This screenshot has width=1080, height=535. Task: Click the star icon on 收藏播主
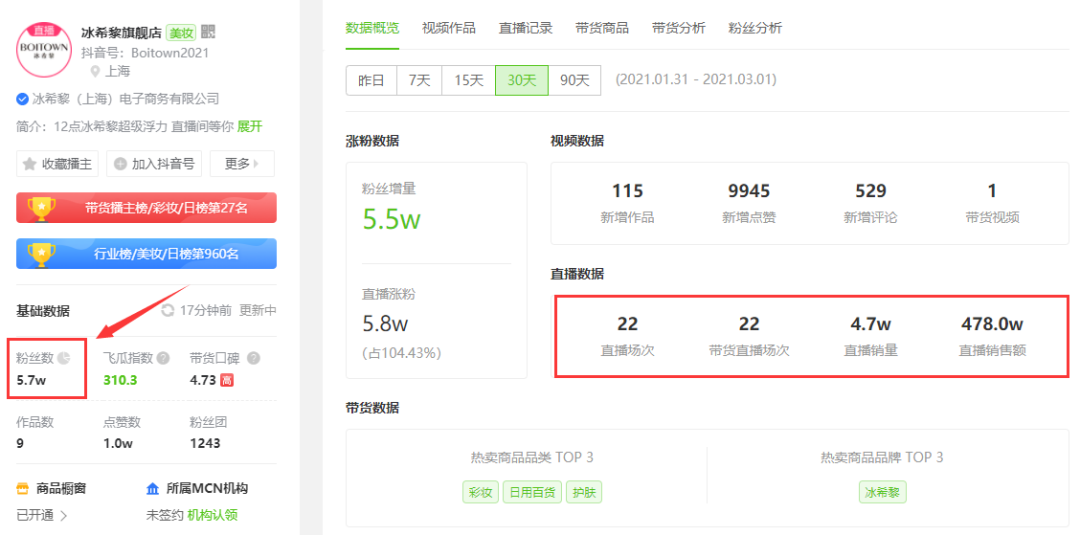click(x=30, y=164)
